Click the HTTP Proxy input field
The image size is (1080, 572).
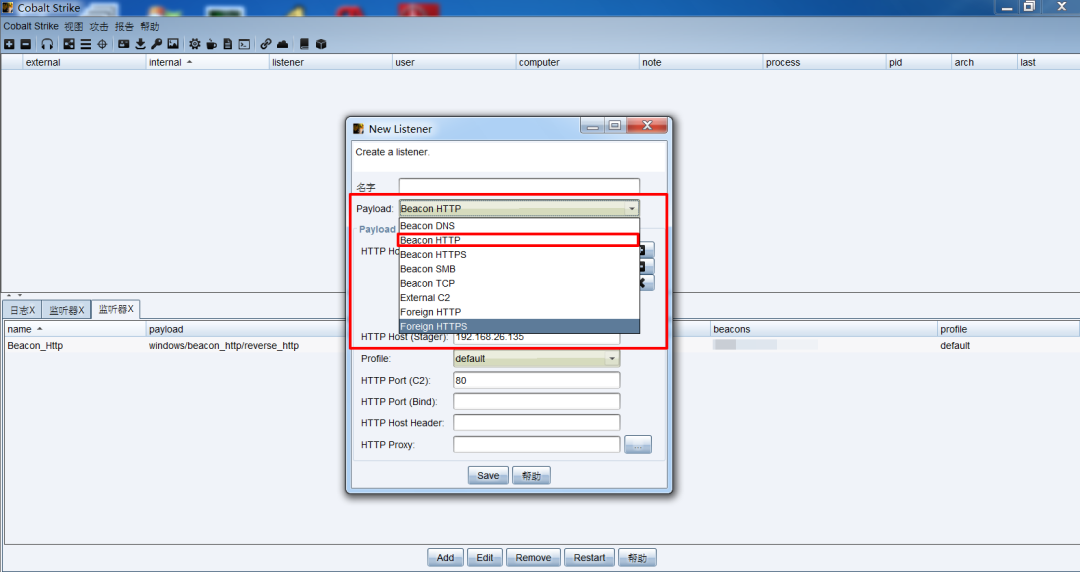point(537,445)
